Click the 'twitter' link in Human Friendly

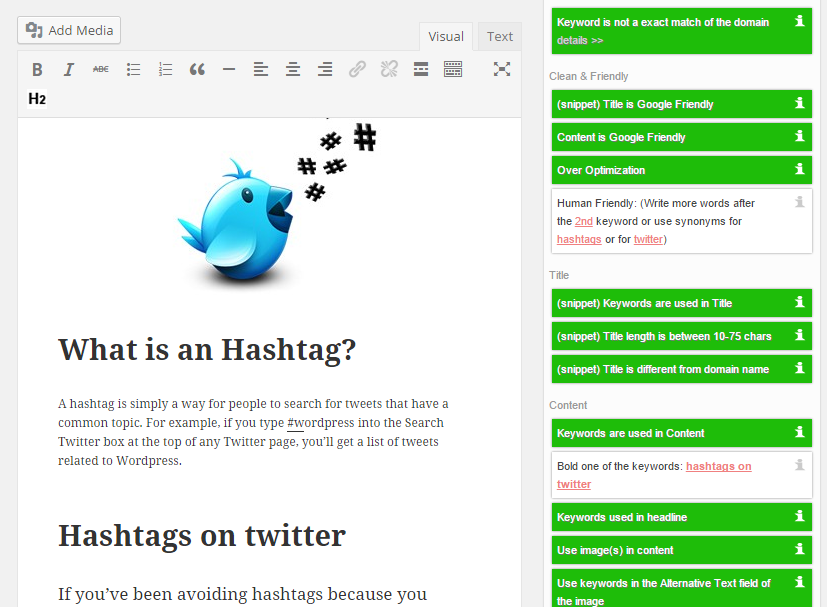(648, 239)
